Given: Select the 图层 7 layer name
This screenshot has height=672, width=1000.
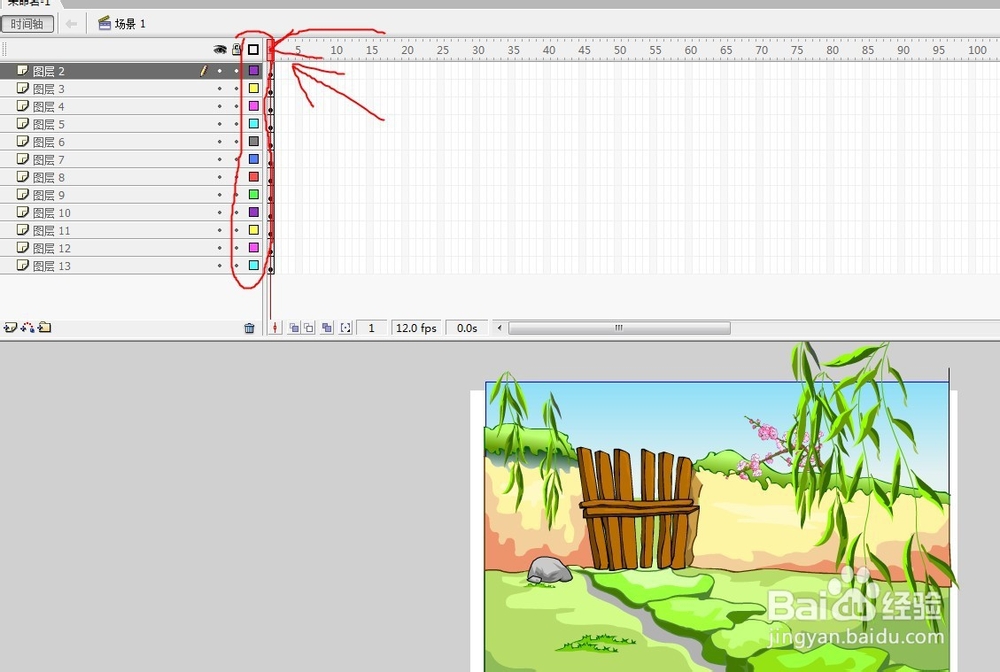Looking at the screenshot, I should [x=48, y=159].
